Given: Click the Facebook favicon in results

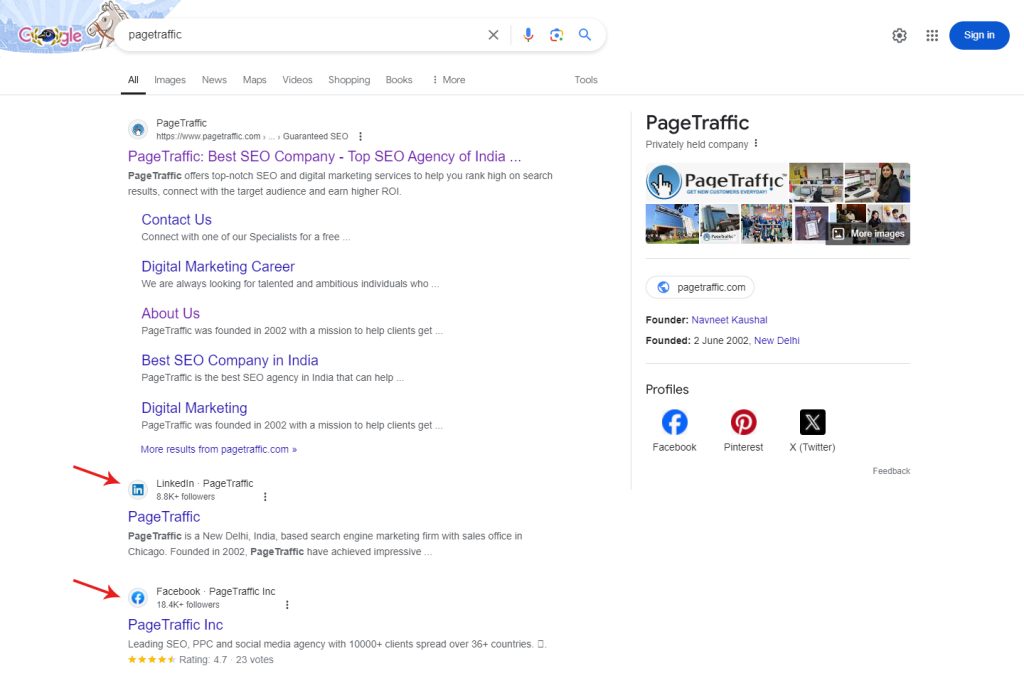Looking at the screenshot, I should click(x=138, y=597).
